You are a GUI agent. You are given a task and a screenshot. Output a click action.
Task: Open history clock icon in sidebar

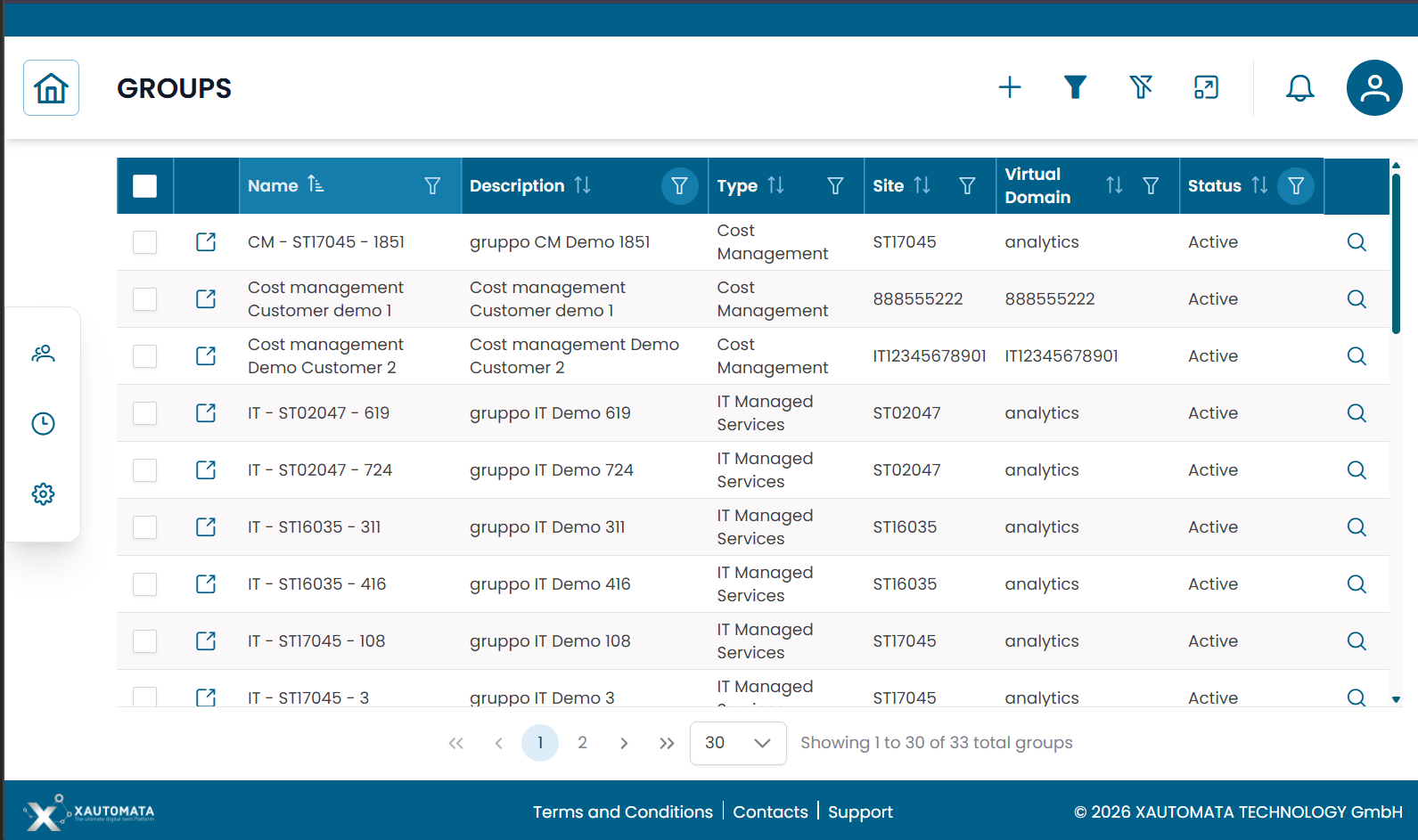[43, 423]
